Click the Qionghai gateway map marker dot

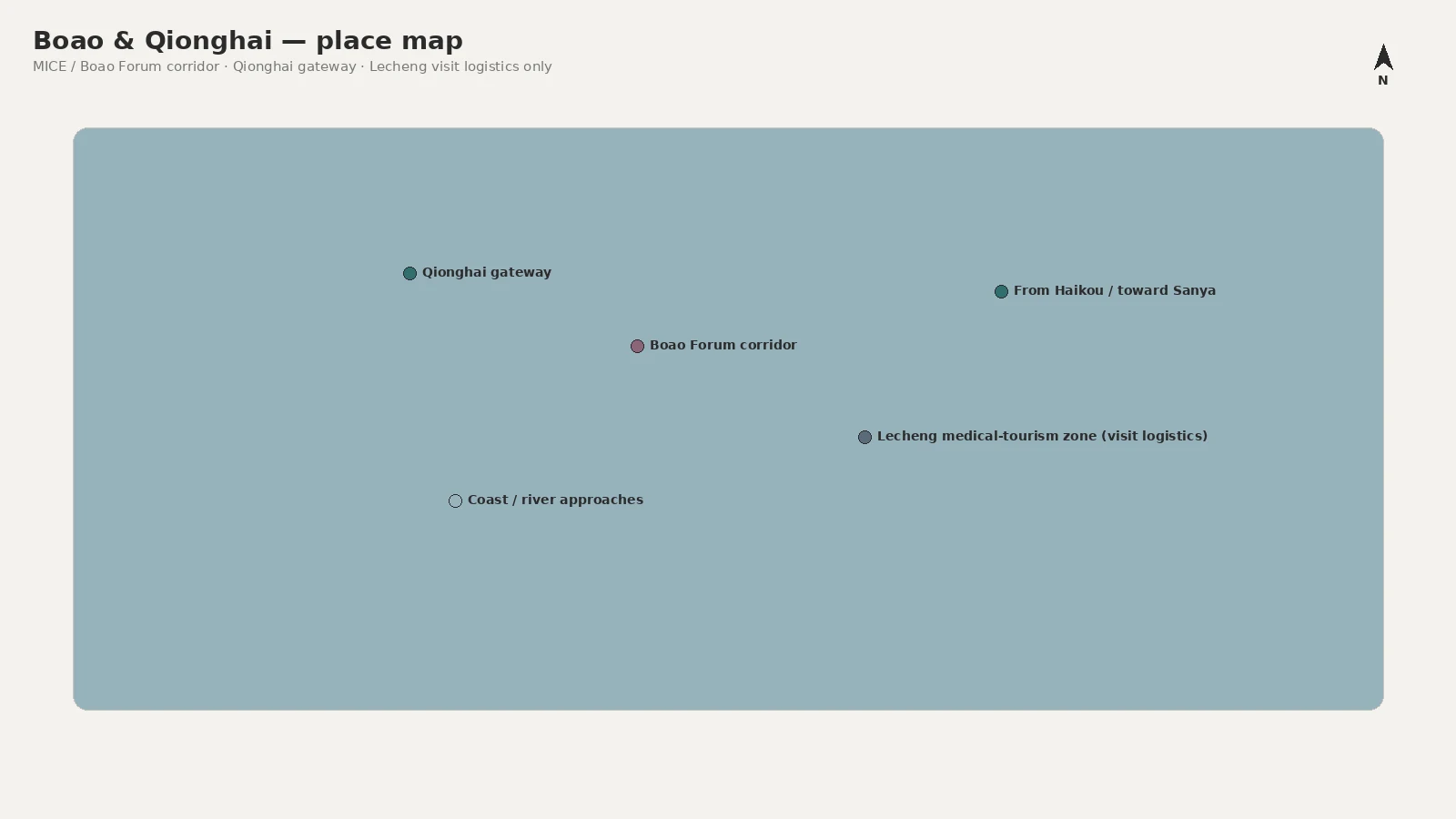point(409,273)
